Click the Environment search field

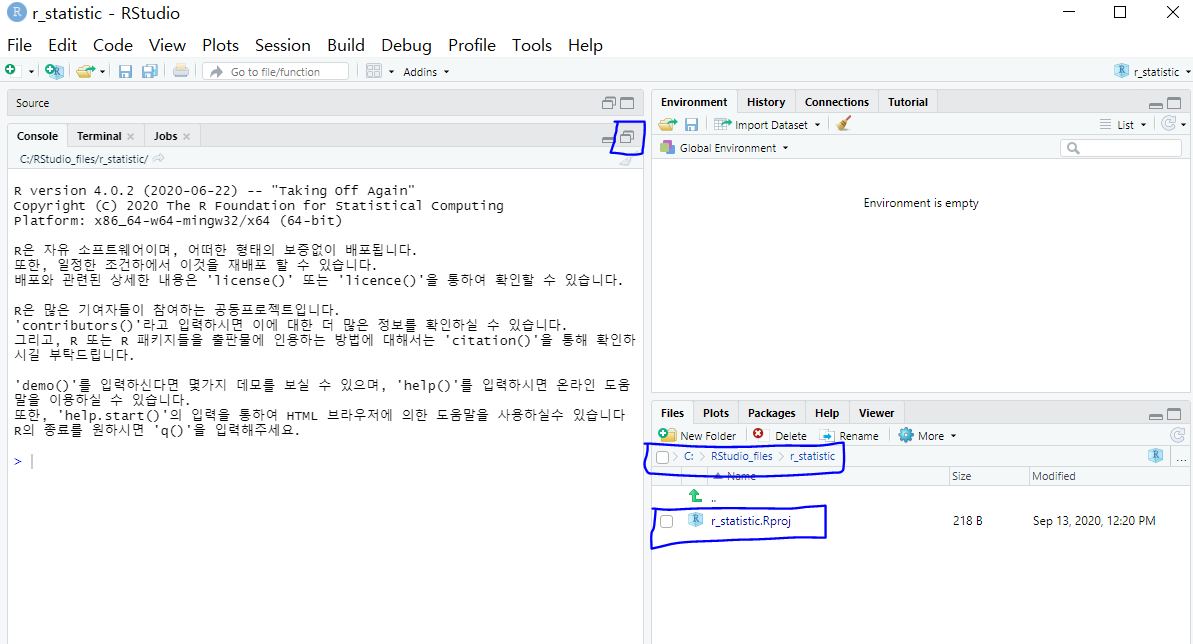(1121, 148)
